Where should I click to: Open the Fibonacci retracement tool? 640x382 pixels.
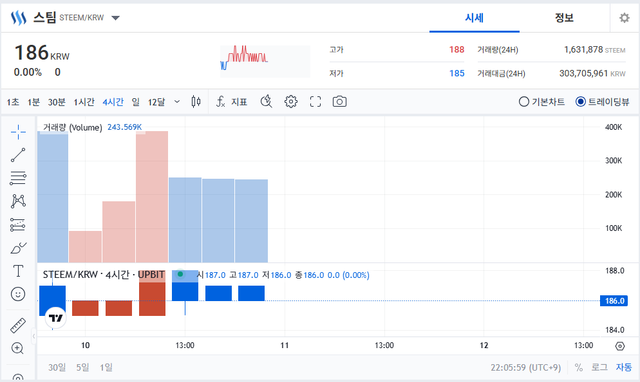[18, 178]
